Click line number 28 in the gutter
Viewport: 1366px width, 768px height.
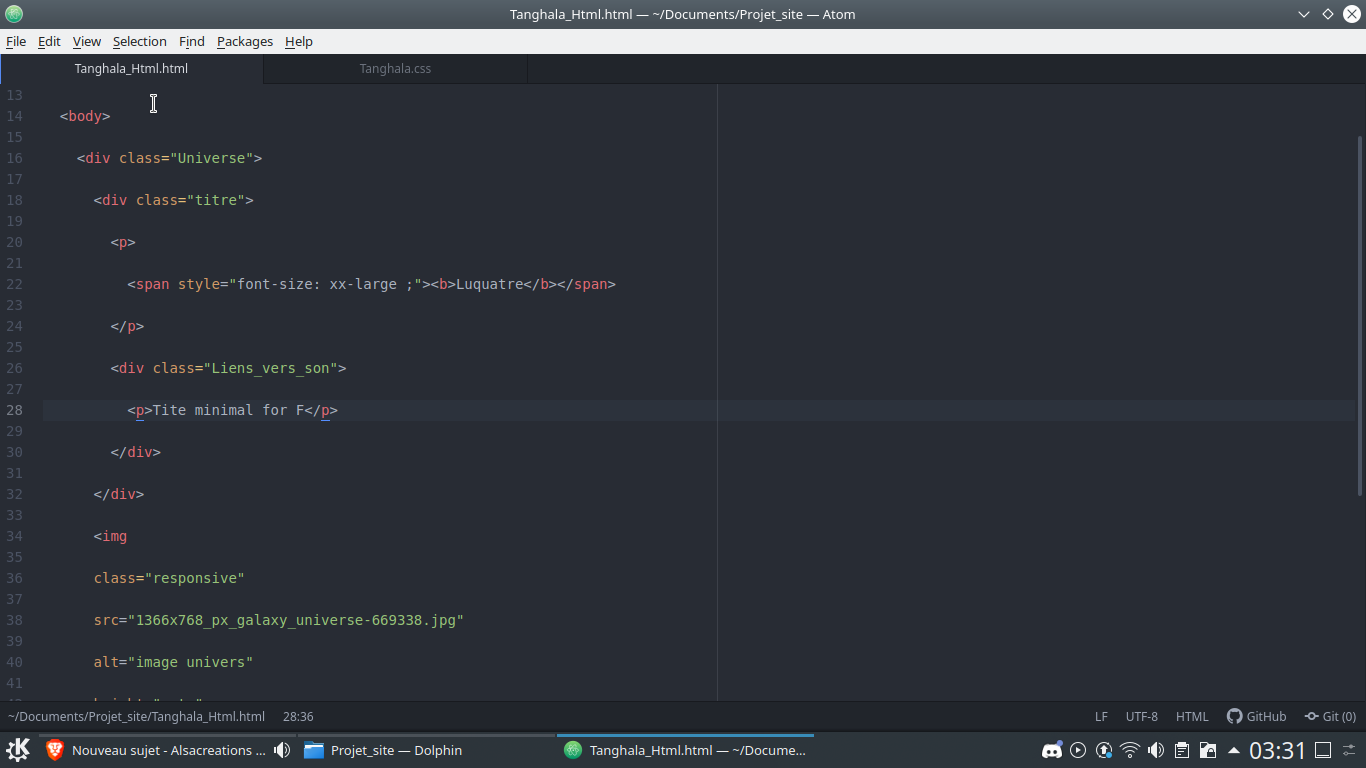click(14, 410)
